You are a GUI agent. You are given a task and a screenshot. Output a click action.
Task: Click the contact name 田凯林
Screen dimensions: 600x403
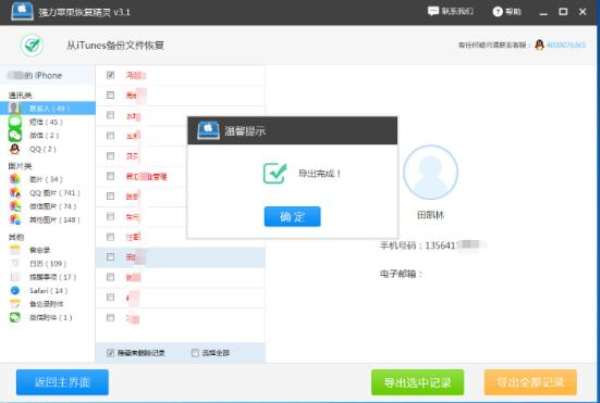tap(430, 215)
